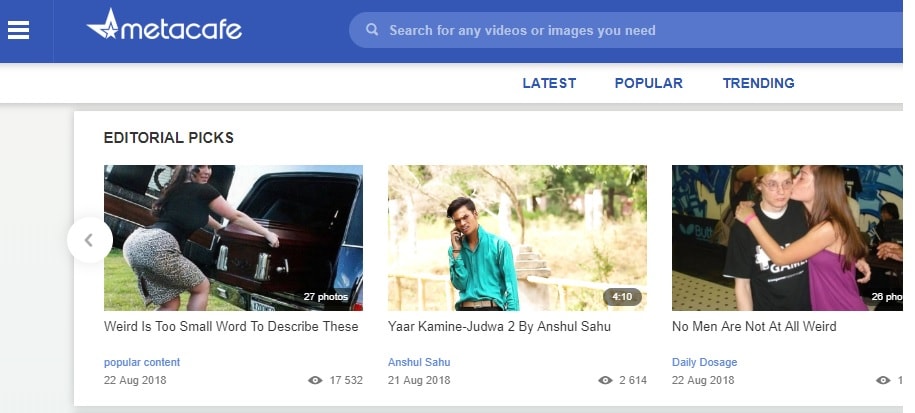Viewport: 915px width, 413px height.
Task: Open the hamburger menu
Action: 18,30
